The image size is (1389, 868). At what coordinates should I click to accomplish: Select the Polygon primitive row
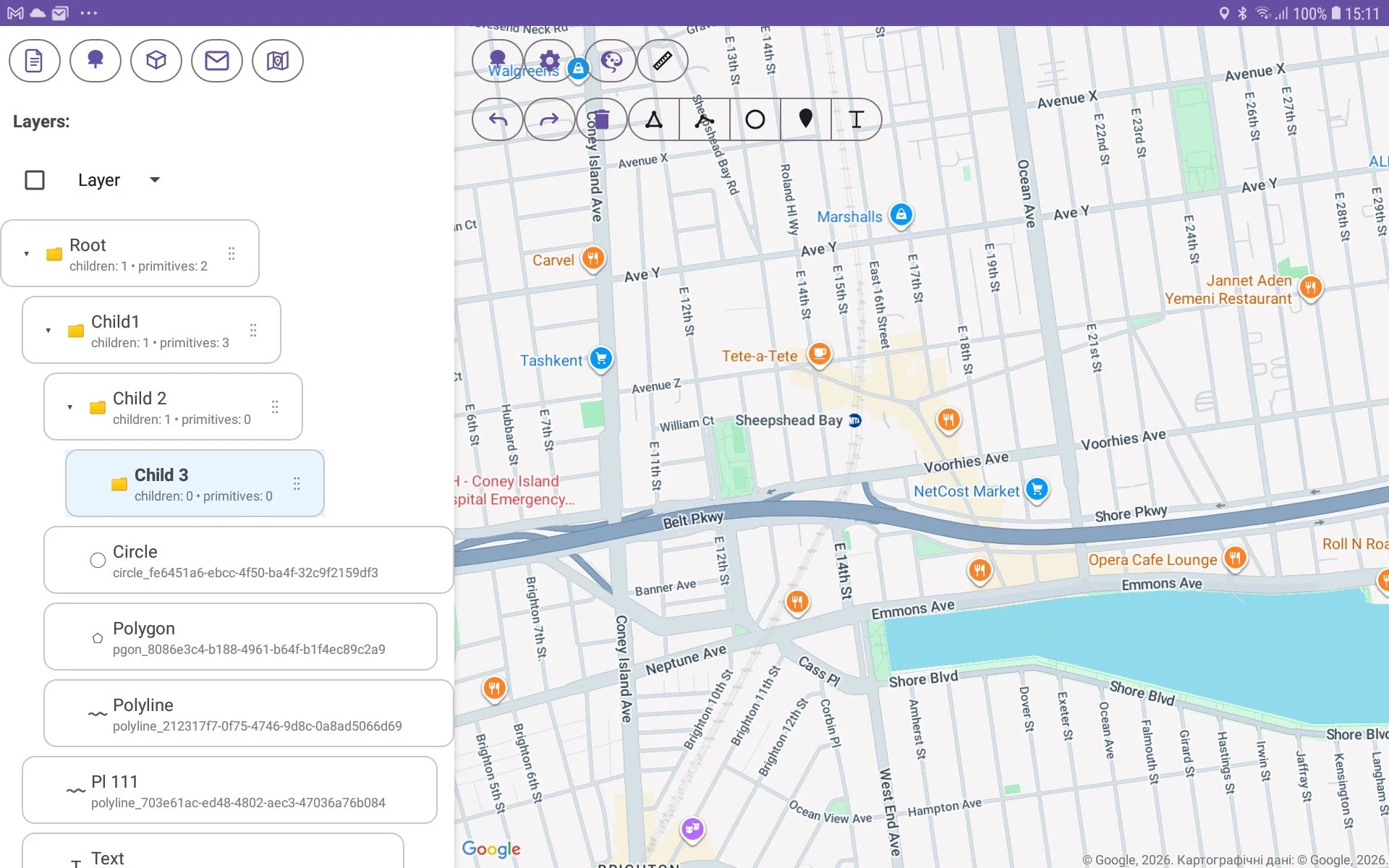[x=241, y=637]
